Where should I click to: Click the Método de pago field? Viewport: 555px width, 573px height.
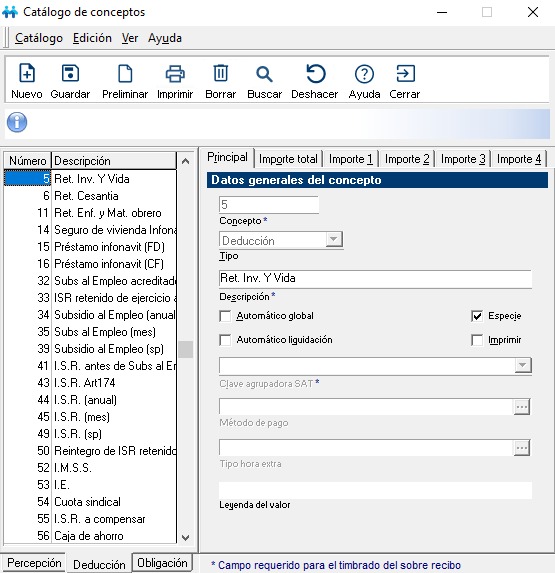coord(366,407)
